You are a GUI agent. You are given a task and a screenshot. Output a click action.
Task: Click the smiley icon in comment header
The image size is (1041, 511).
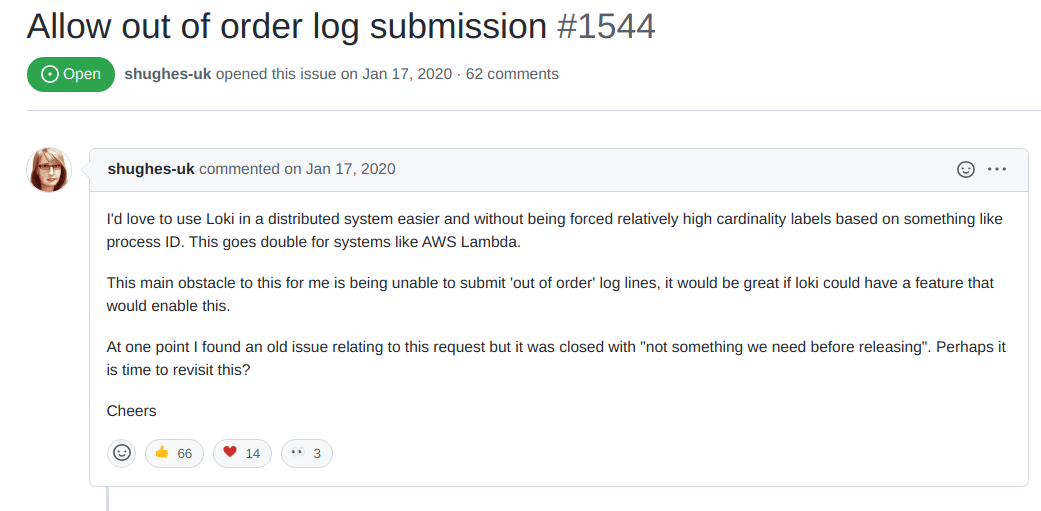coord(966,169)
